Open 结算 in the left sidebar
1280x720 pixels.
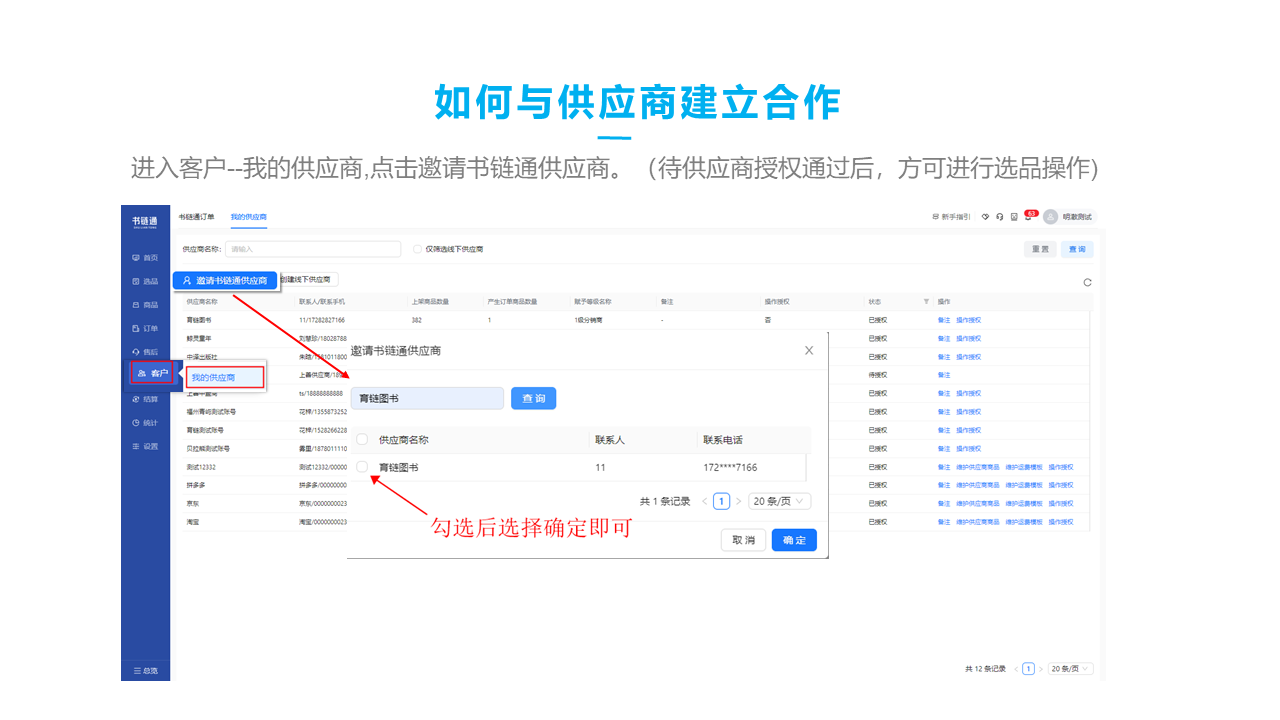pos(145,399)
